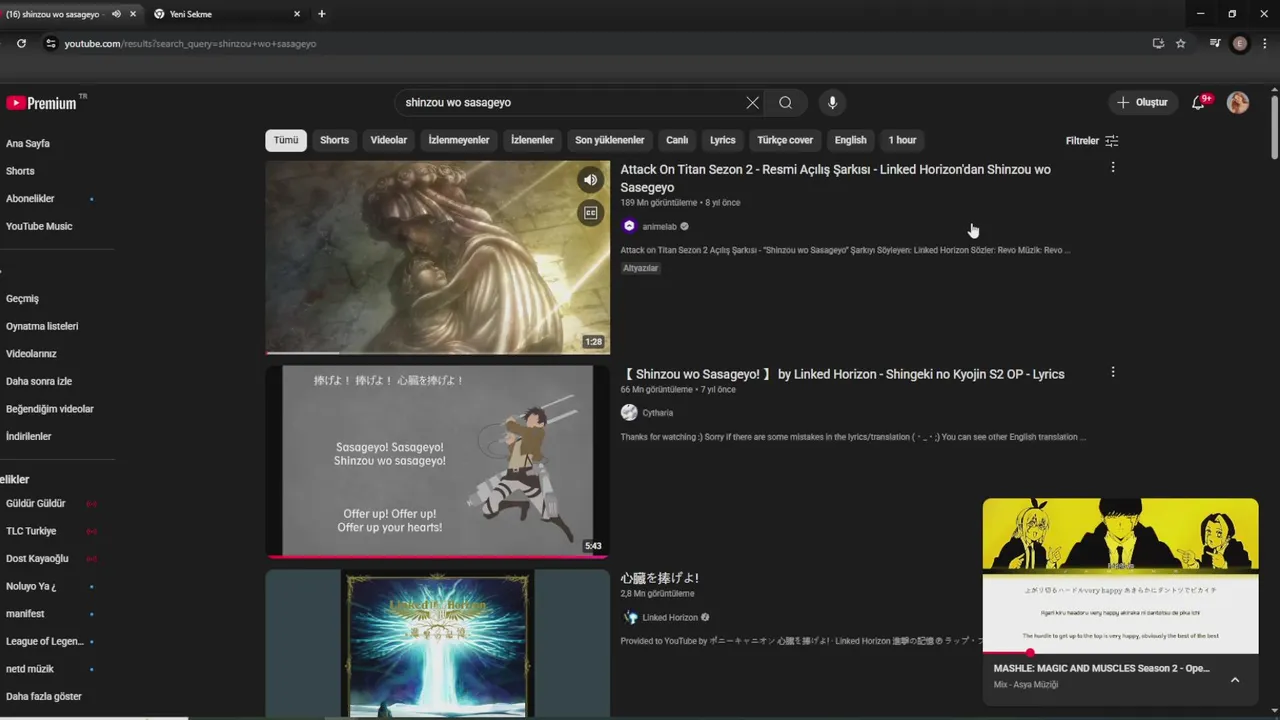Open the account avatar menu

click(x=1238, y=102)
